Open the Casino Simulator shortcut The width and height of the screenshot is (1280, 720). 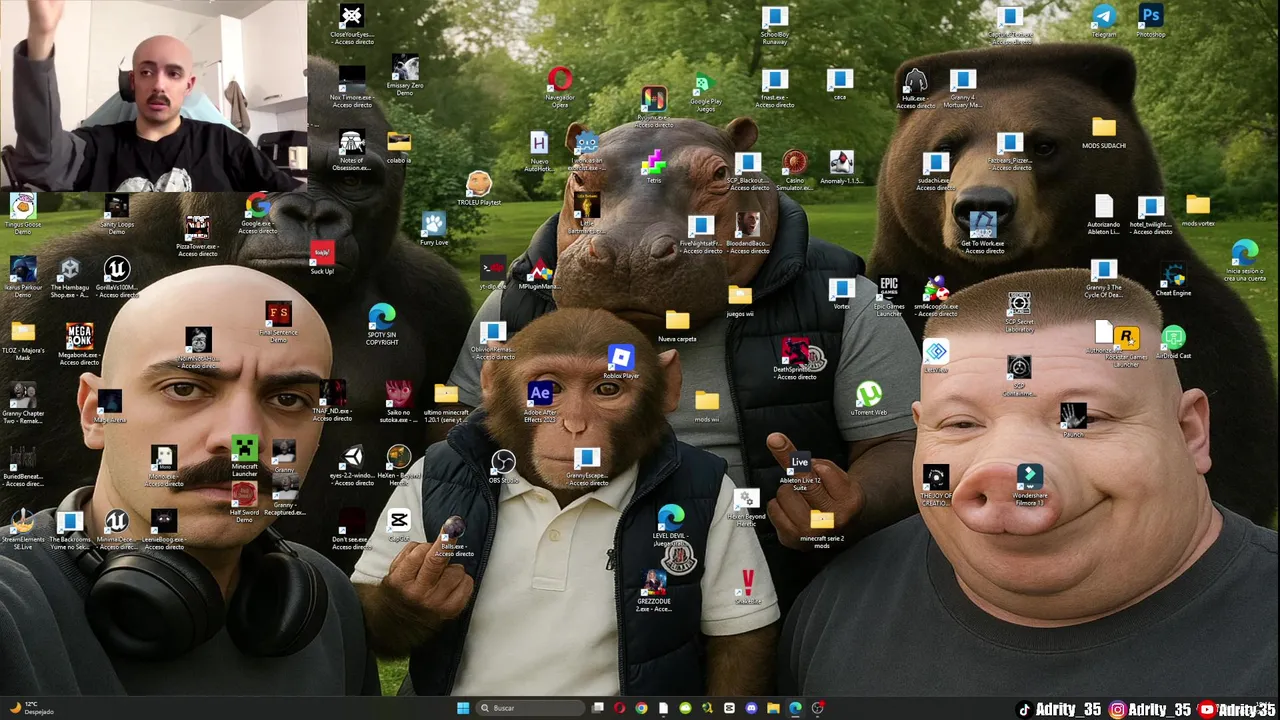(795, 170)
